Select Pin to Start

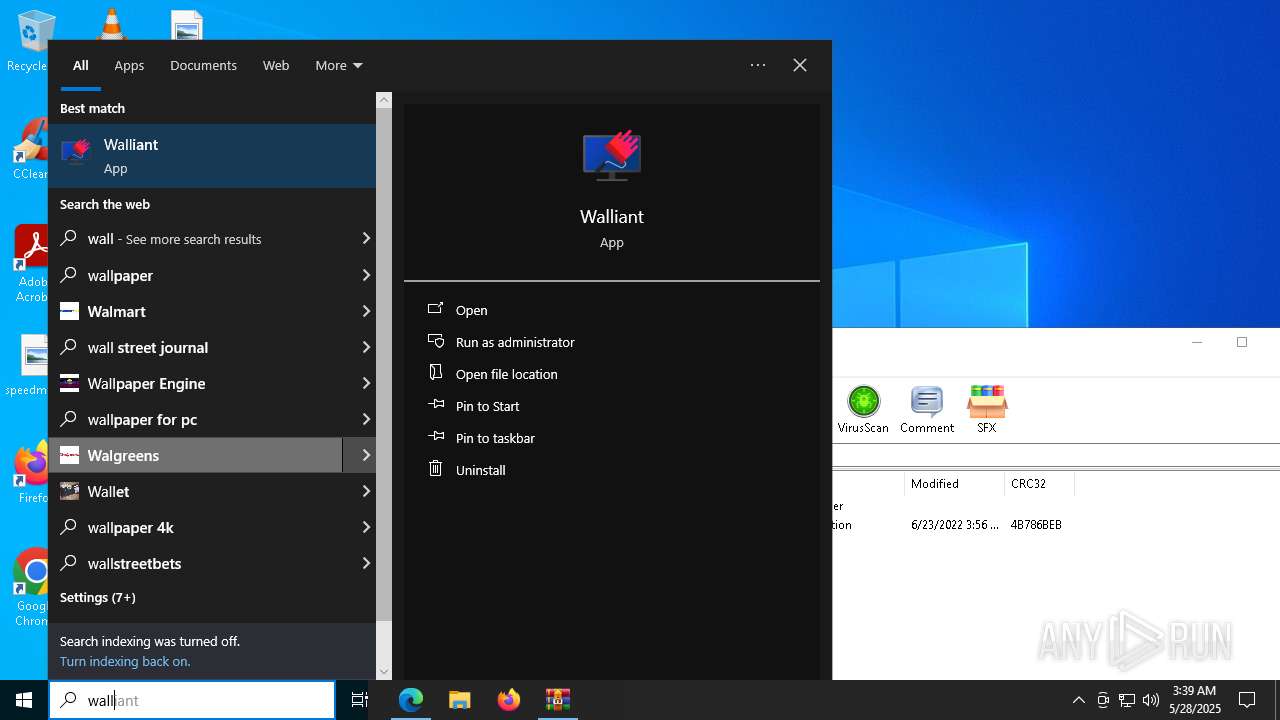click(488, 406)
